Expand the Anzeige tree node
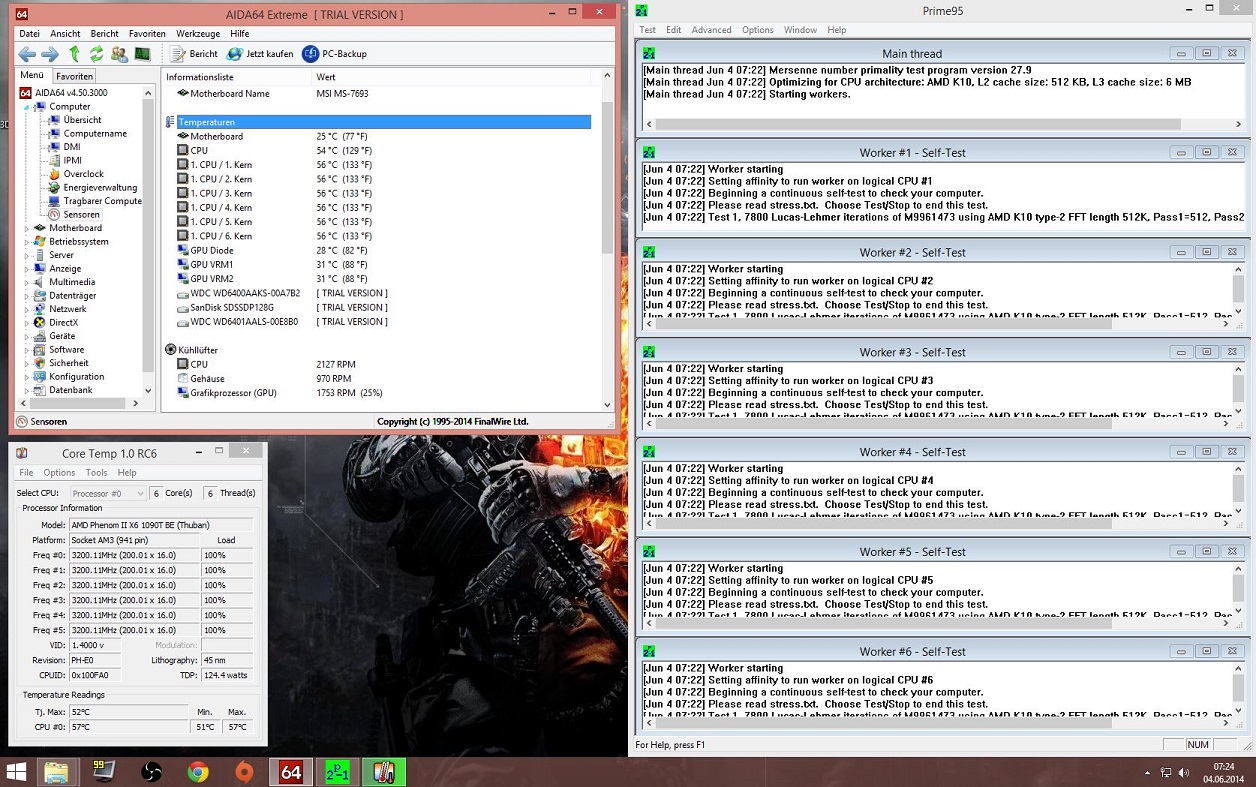 click(28, 269)
